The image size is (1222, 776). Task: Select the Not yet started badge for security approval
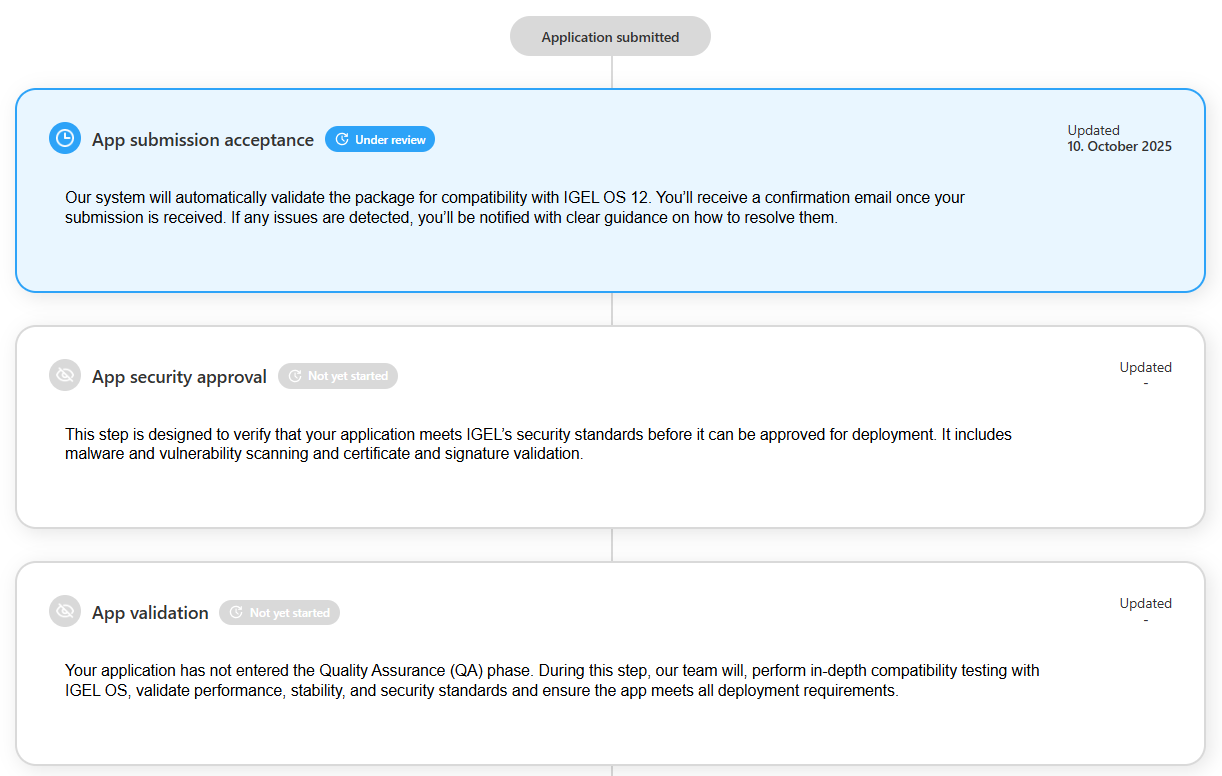click(x=338, y=376)
